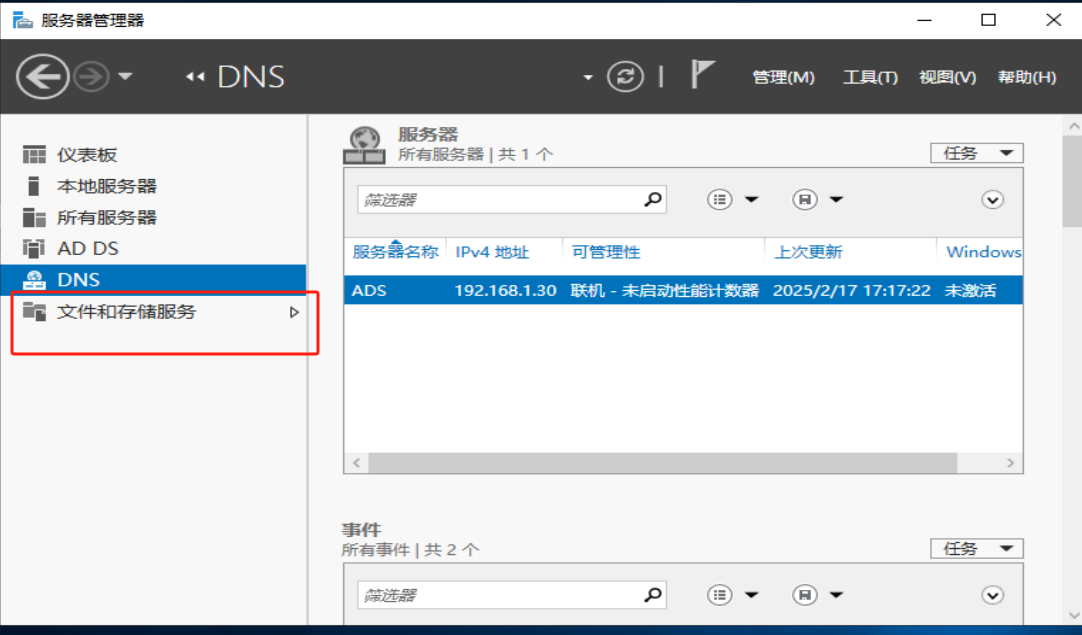The image size is (1082, 635).
Task: Open the dropdown arrow left of refresh
Action: tap(588, 77)
